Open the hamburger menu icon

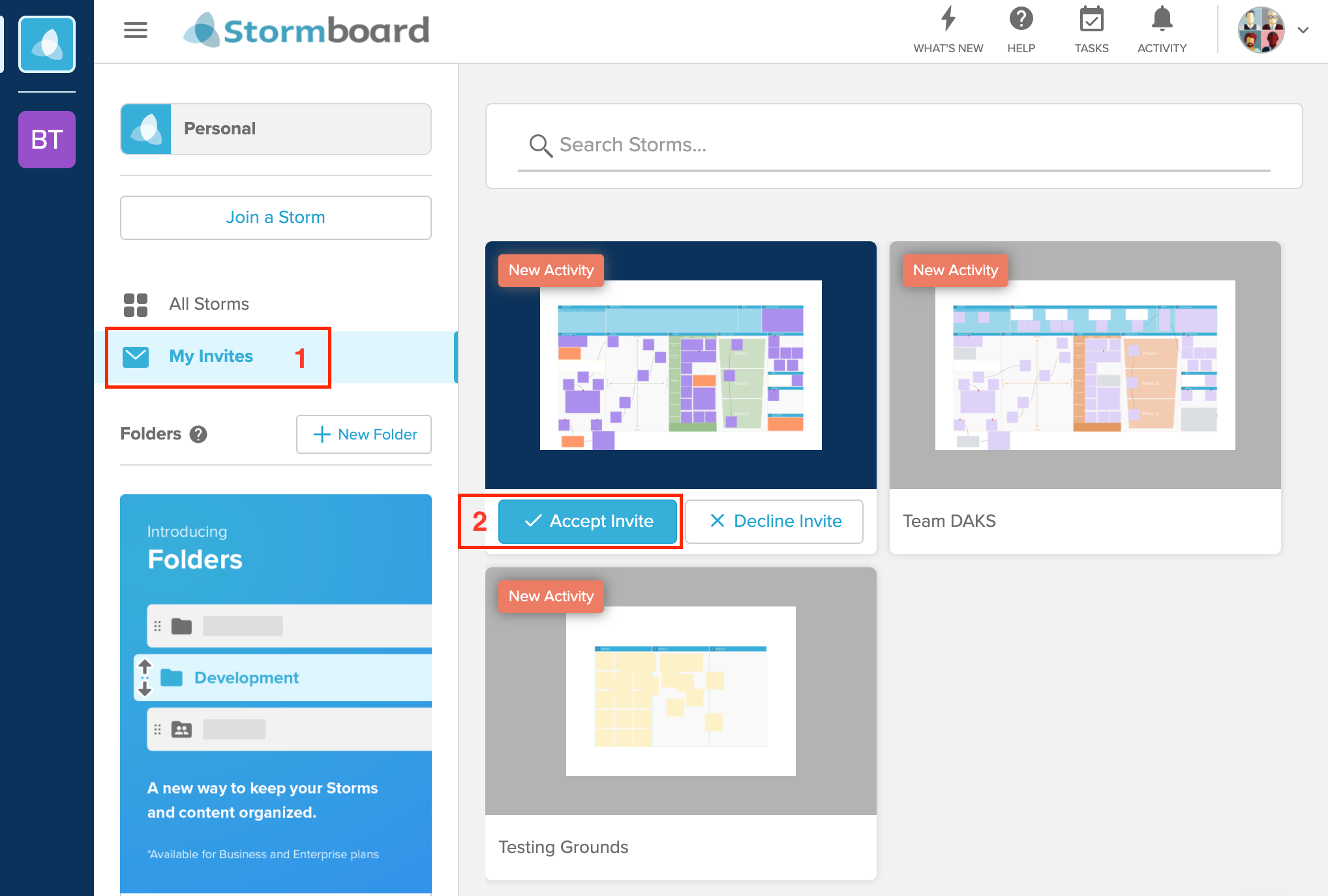pos(136,30)
